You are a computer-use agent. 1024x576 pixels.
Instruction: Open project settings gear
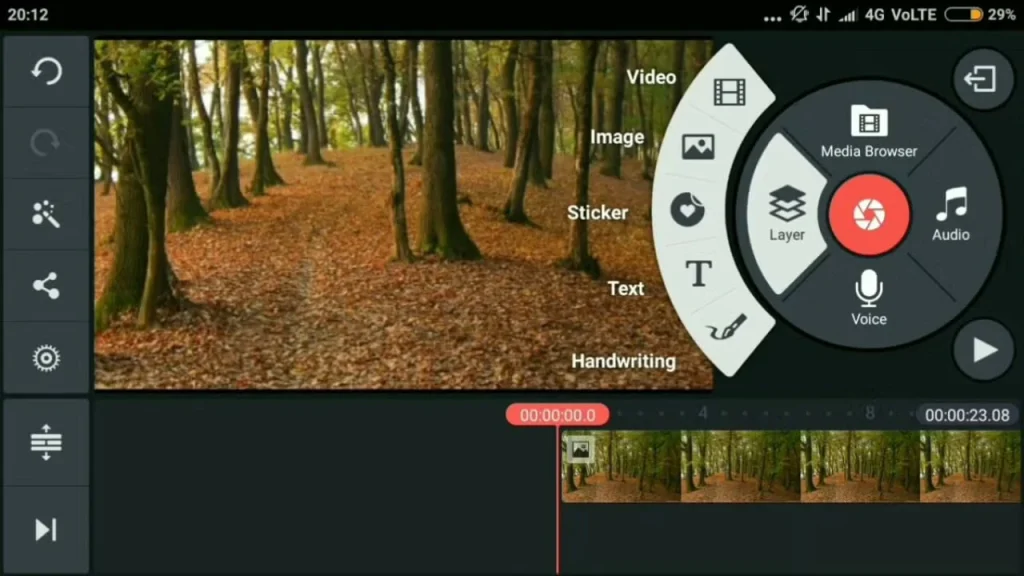(46, 358)
